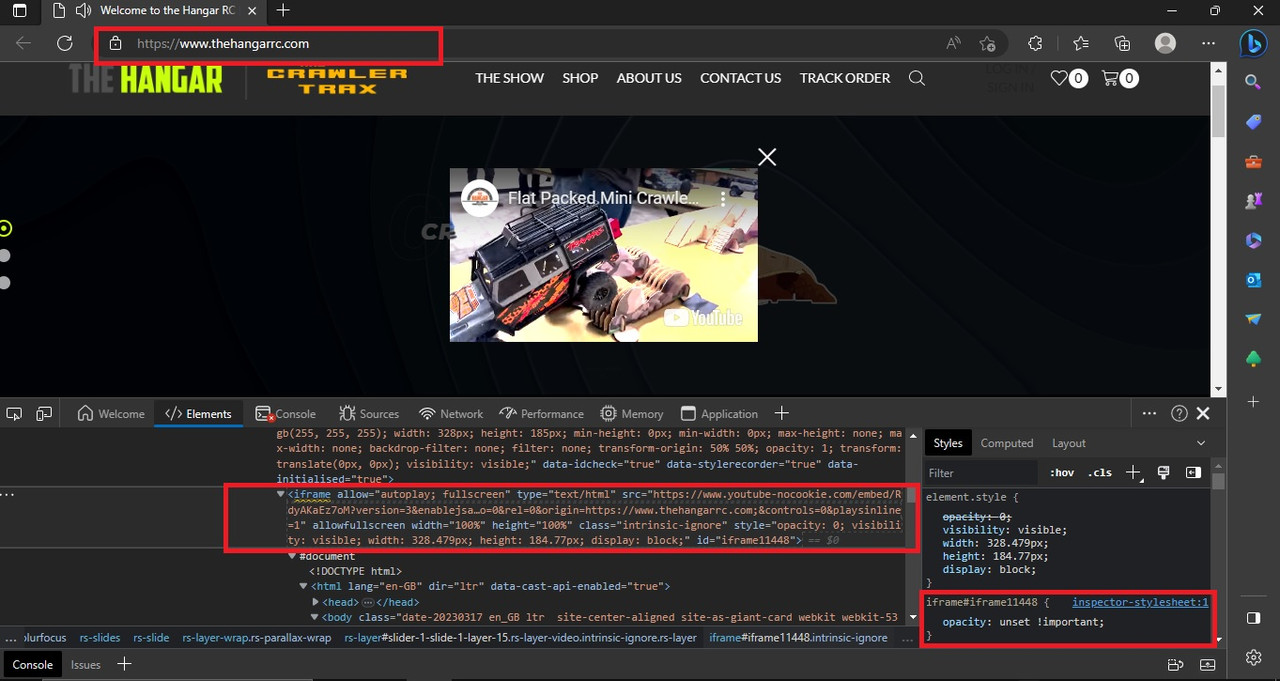Open the Issues drawer tab
The image size is (1280, 681).
click(x=86, y=664)
